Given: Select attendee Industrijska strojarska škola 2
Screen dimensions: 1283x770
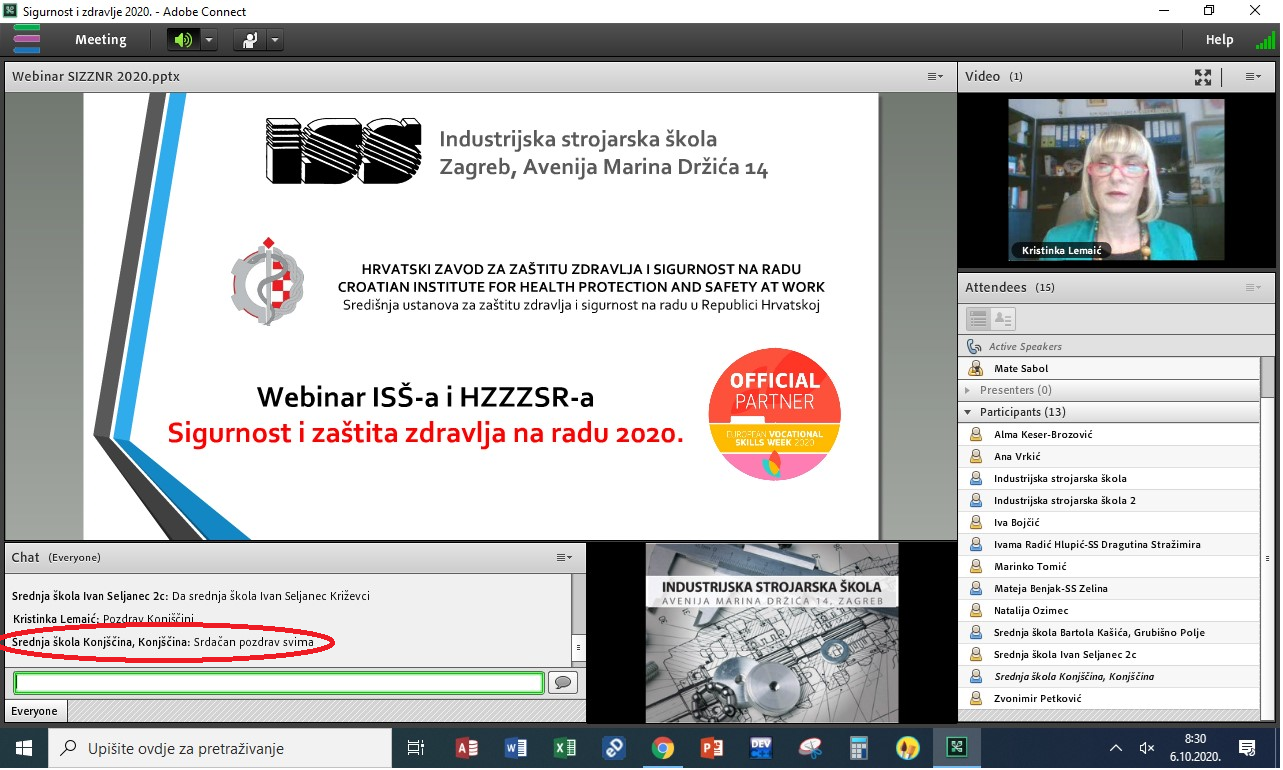Looking at the screenshot, I should pos(1109,501).
